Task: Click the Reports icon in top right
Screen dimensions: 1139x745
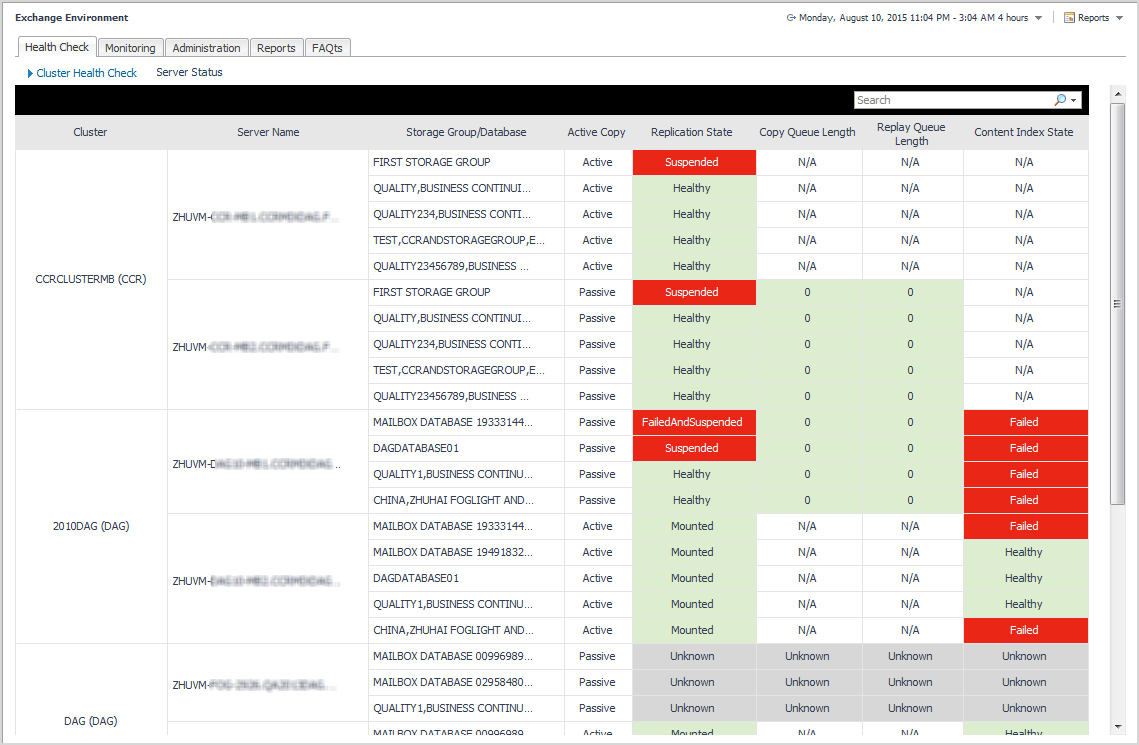Action: point(1069,18)
